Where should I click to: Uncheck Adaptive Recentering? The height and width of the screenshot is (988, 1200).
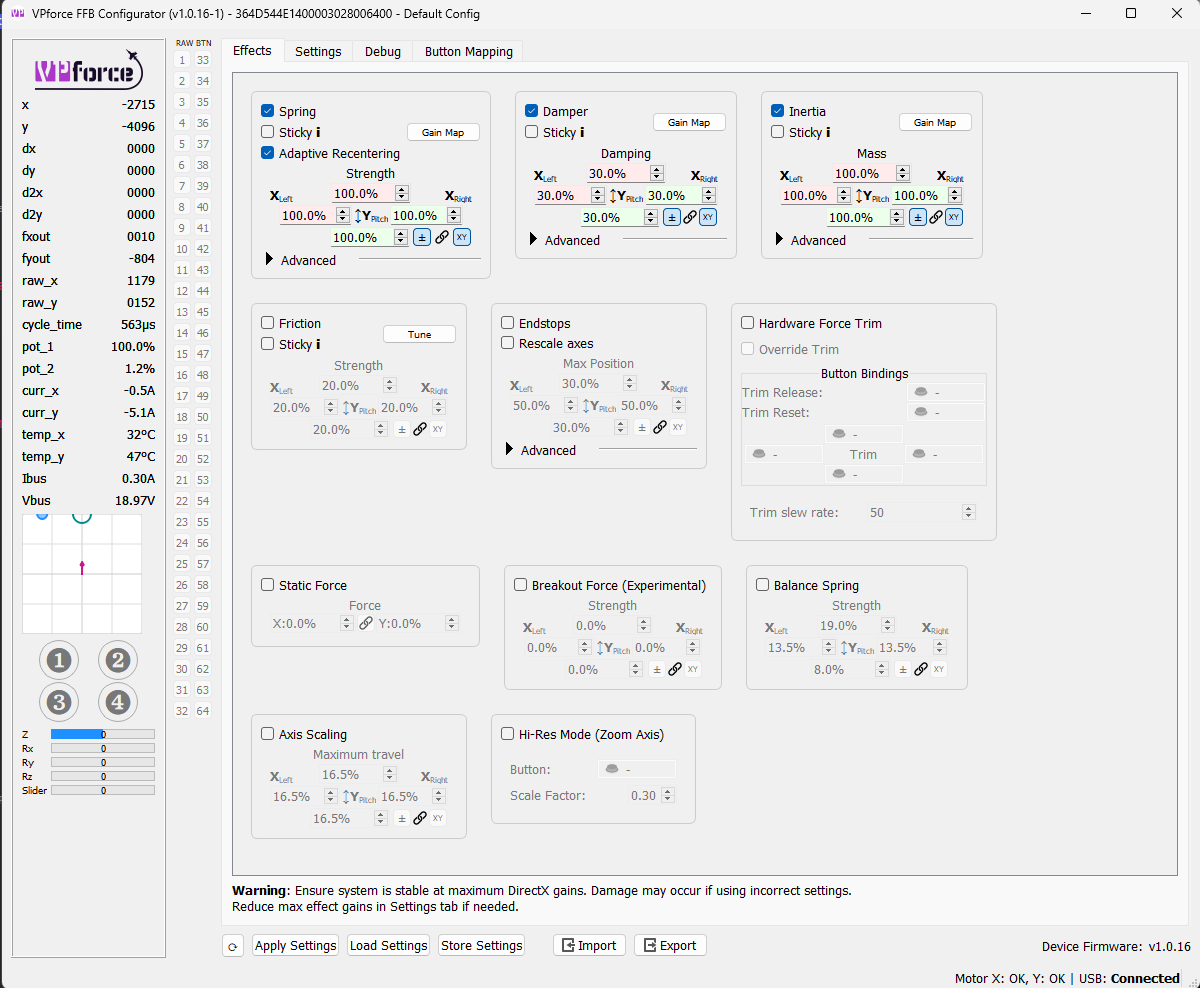pyautogui.click(x=268, y=153)
